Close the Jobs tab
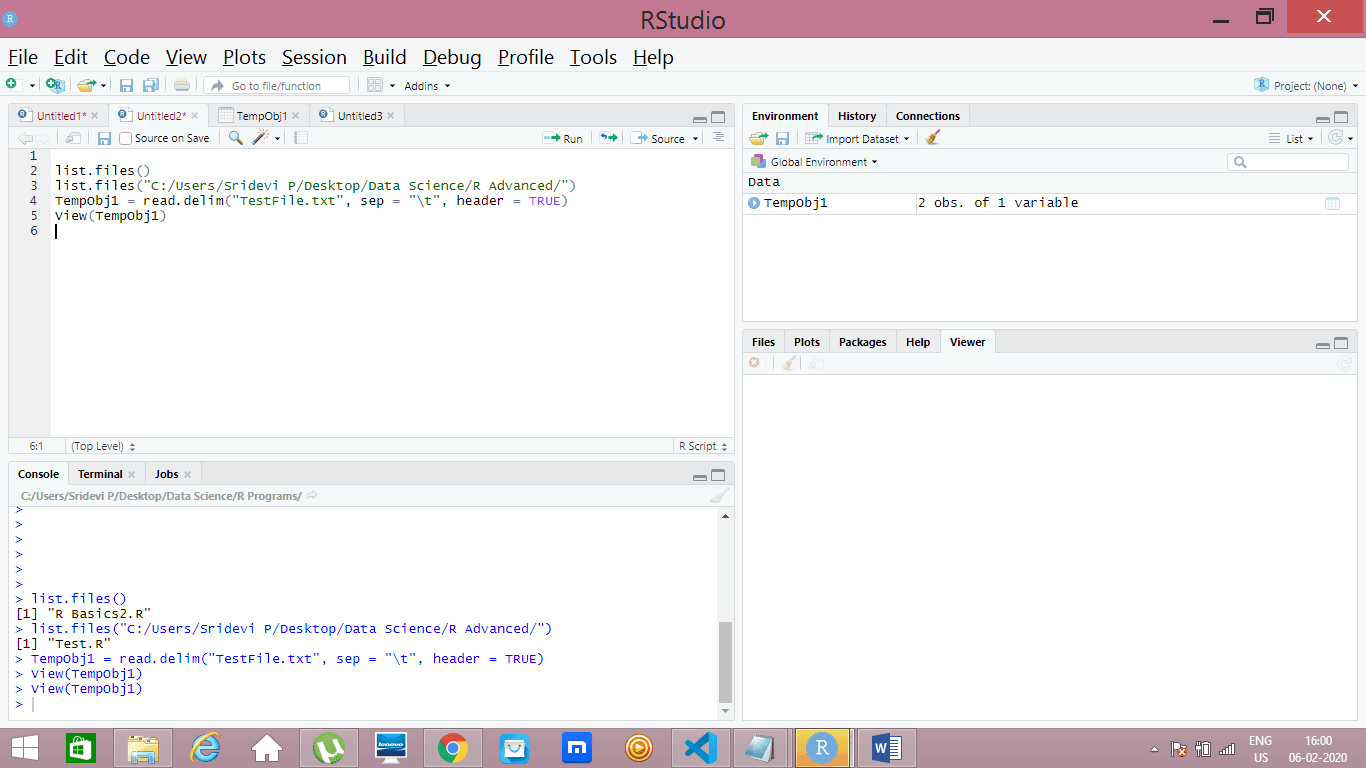This screenshot has width=1366, height=768. pyautogui.click(x=188, y=474)
